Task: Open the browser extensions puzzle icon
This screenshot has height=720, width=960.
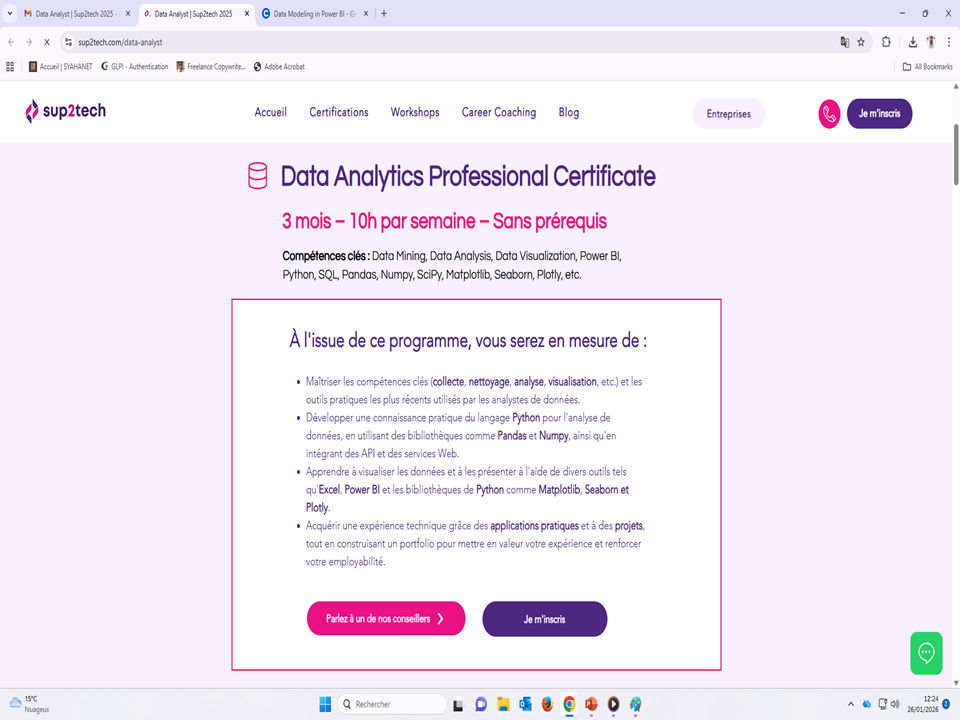Action: click(887, 42)
